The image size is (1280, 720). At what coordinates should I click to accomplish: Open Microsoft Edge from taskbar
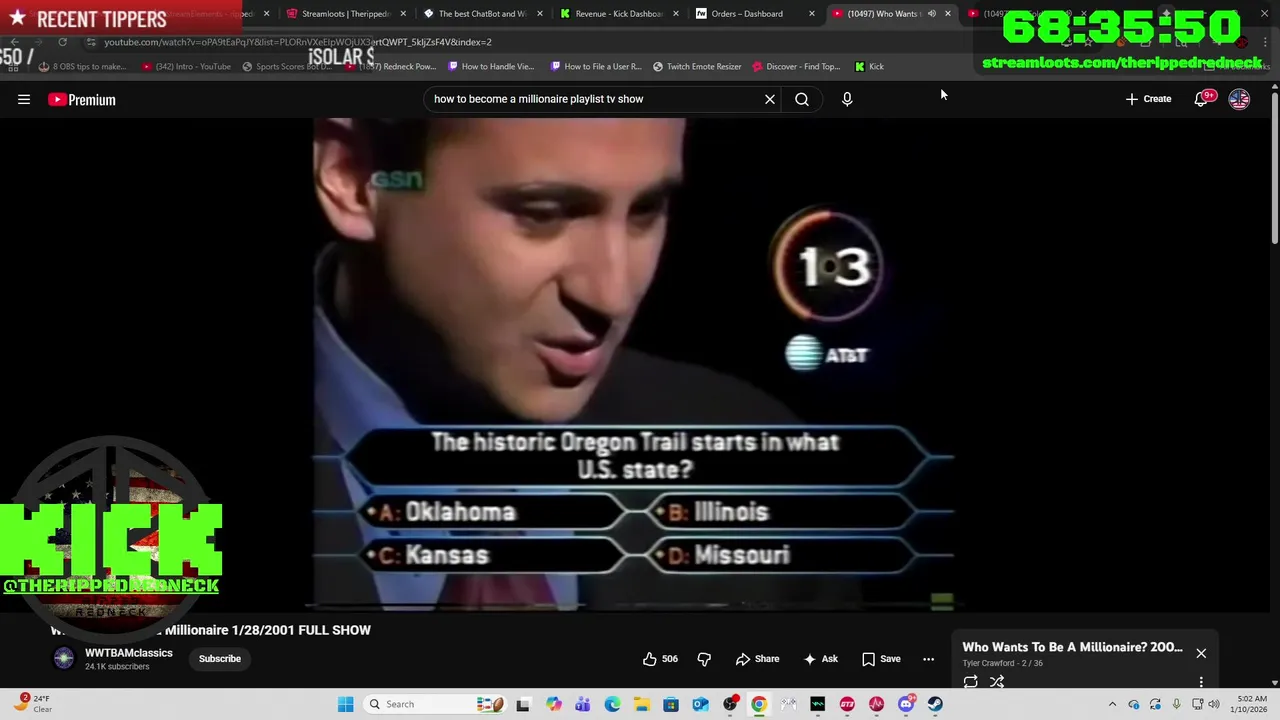(612, 704)
